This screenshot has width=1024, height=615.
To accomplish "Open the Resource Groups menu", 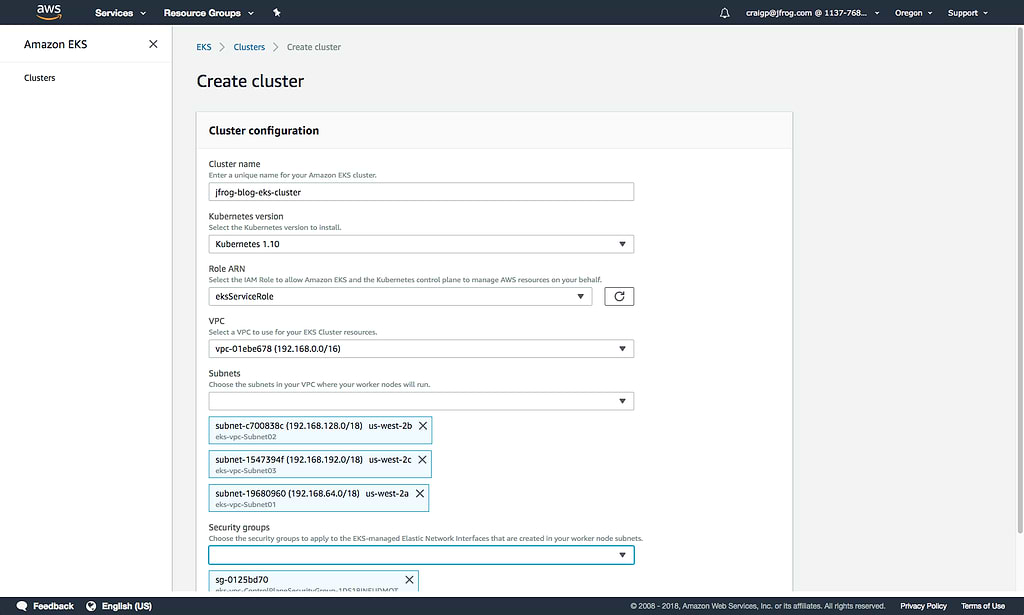I will click(x=208, y=12).
